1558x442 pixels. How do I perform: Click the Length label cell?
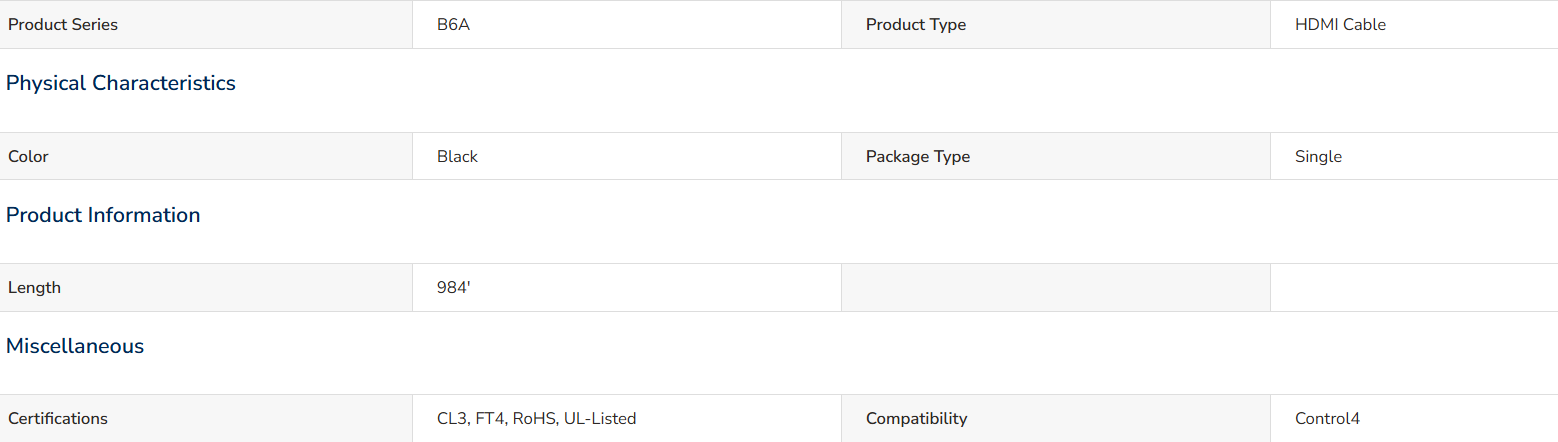point(206,288)
